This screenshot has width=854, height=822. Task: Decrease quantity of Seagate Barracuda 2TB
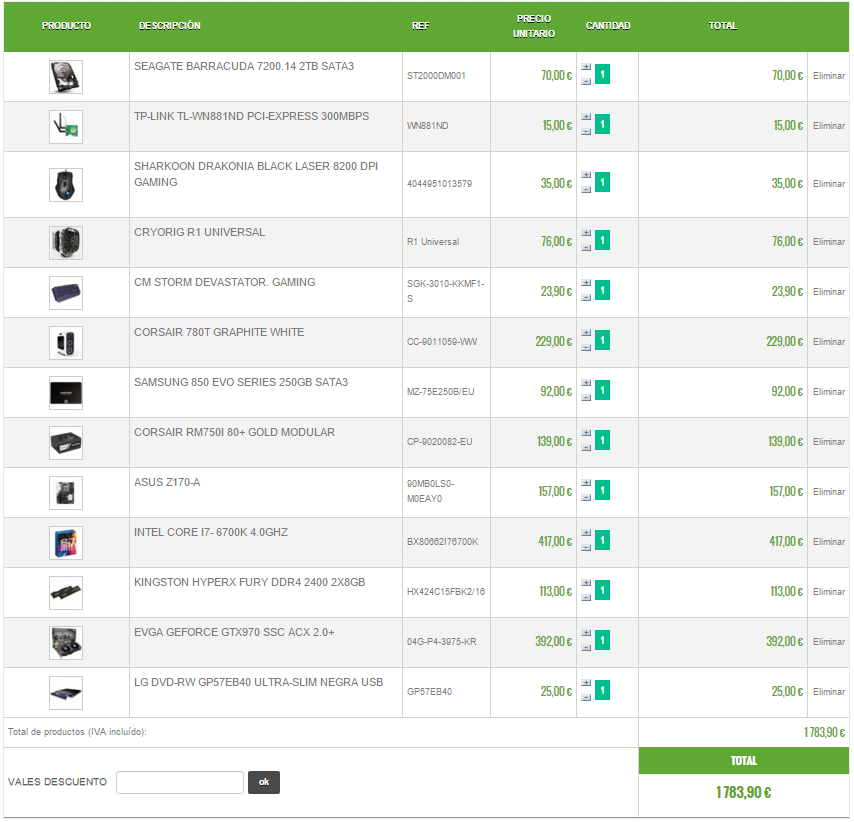[586, 82]
